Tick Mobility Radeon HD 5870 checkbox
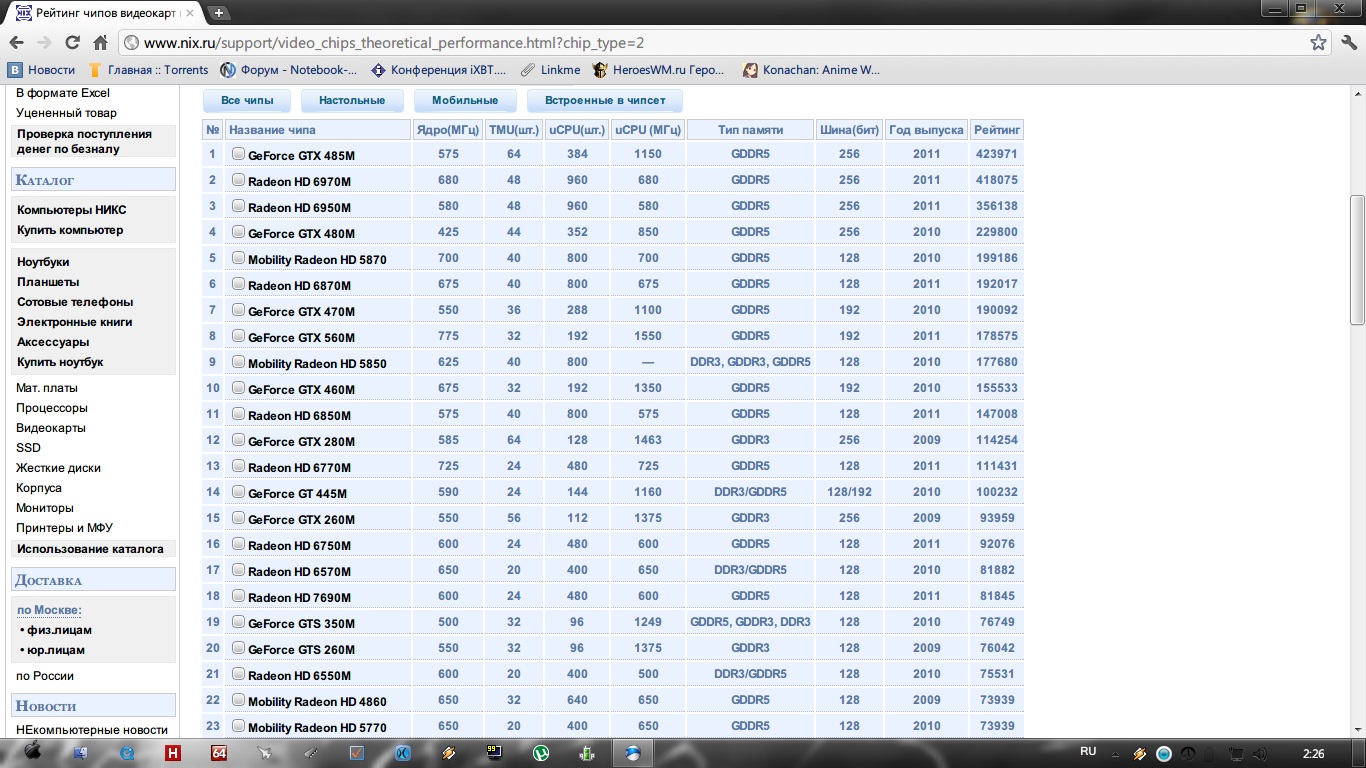This screenshot has height=768, width=1366. coord(238,258)
